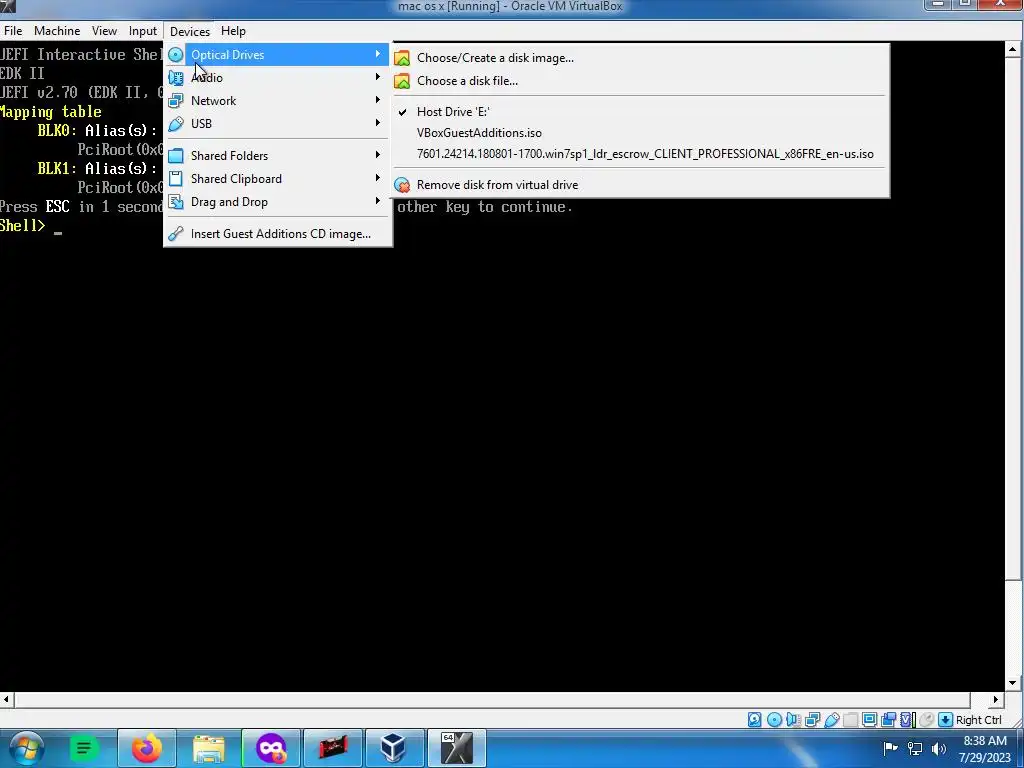Click the horizontal scrollbar right arrow

tap(995, 699)
